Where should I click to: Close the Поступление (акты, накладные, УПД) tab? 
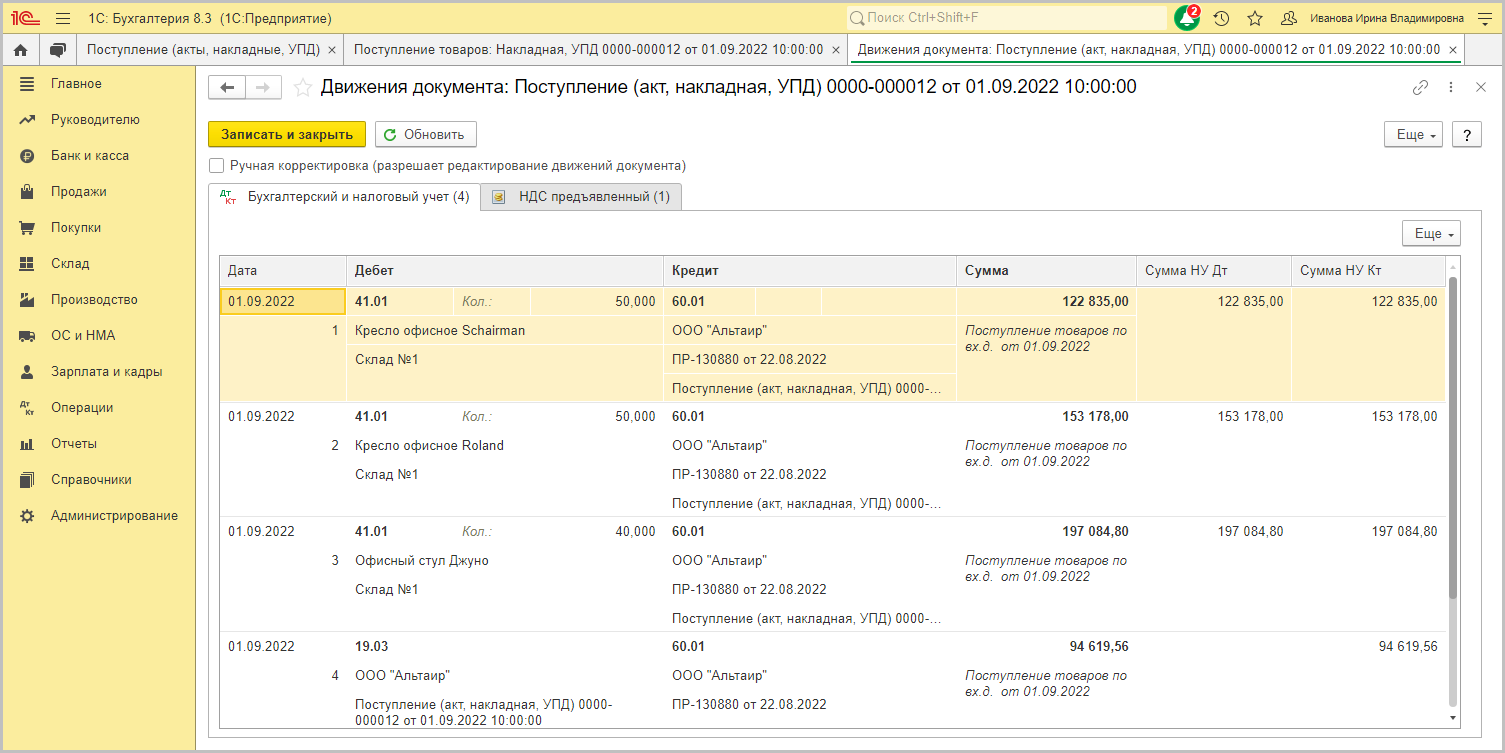click(332, 50)
